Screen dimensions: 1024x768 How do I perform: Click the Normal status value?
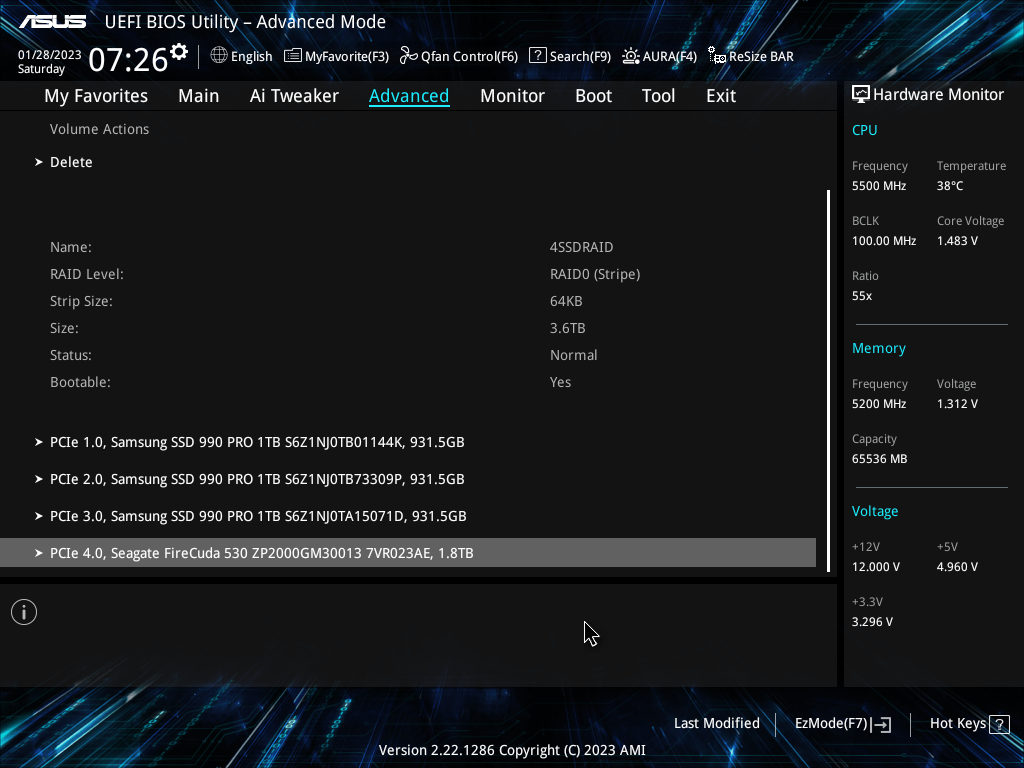(573, 355)
